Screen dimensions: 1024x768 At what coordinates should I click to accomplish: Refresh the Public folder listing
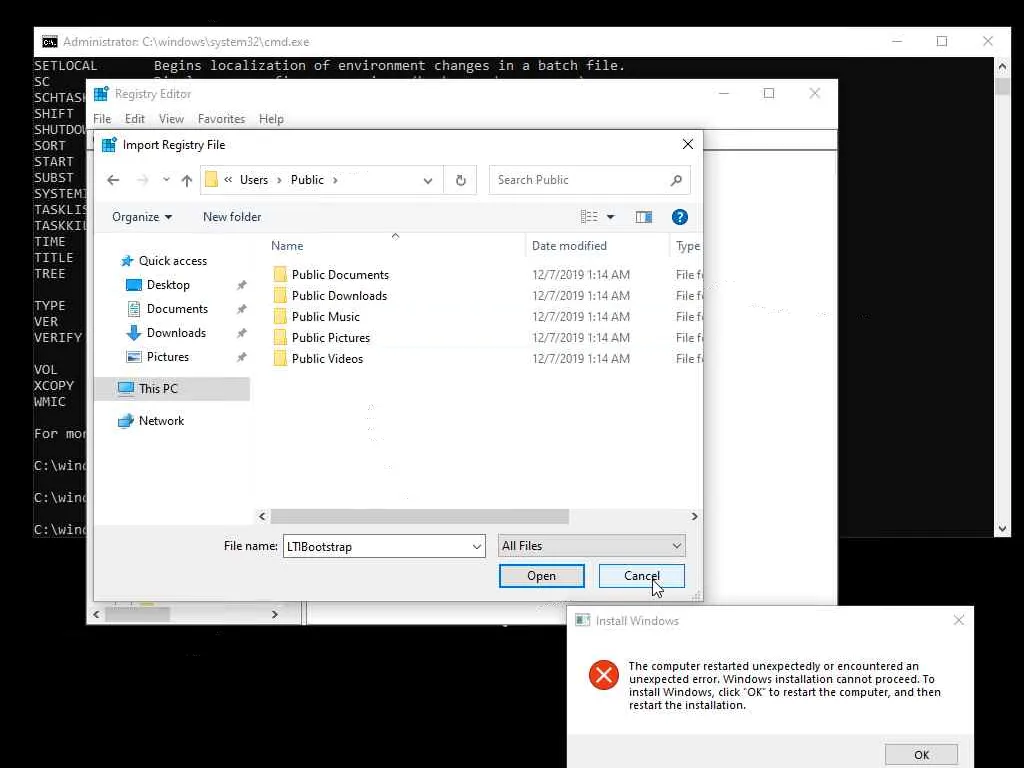460,180
